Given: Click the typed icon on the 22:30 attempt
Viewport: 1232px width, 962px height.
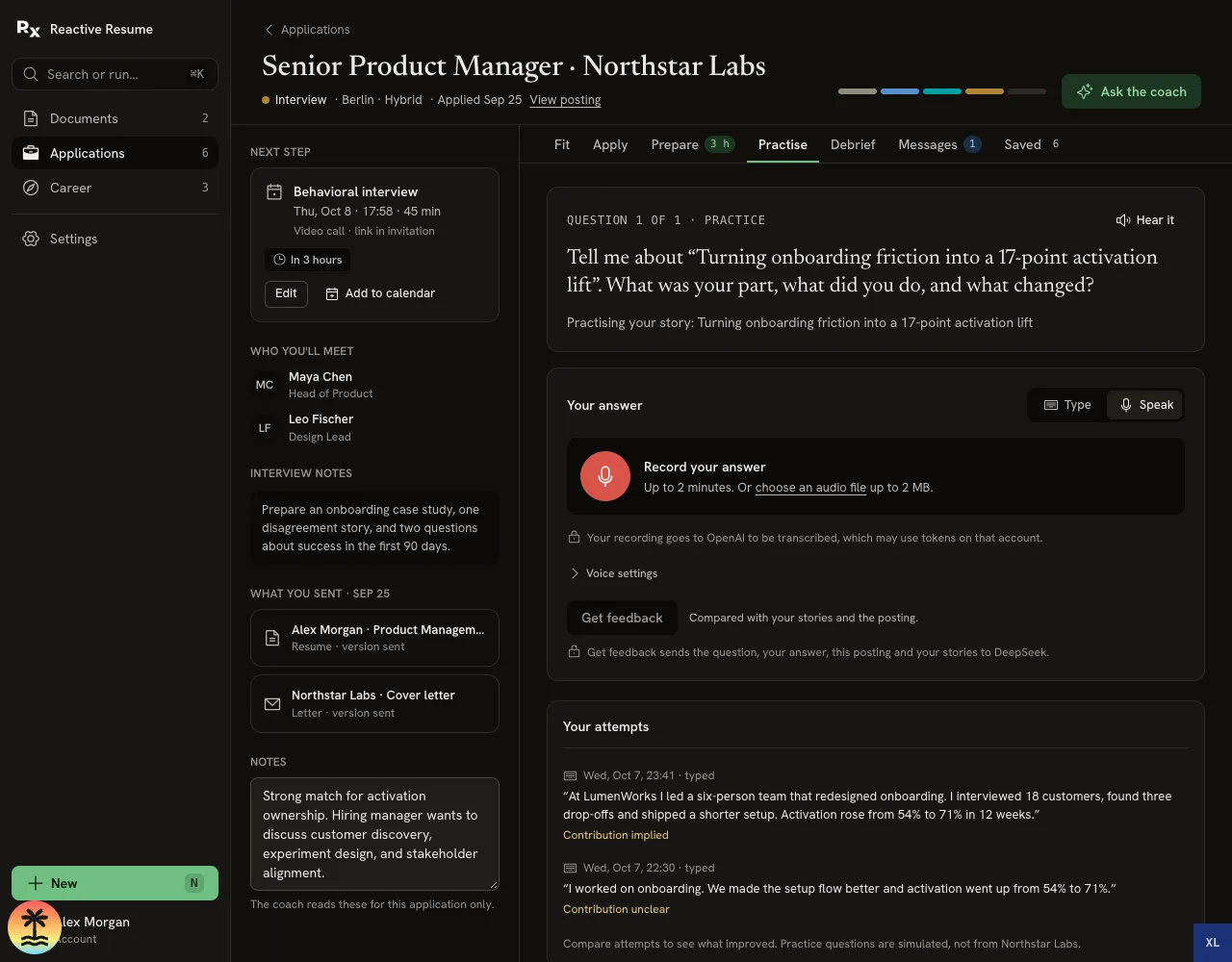Looking at the screenshot, I should (x=570, y=868).
